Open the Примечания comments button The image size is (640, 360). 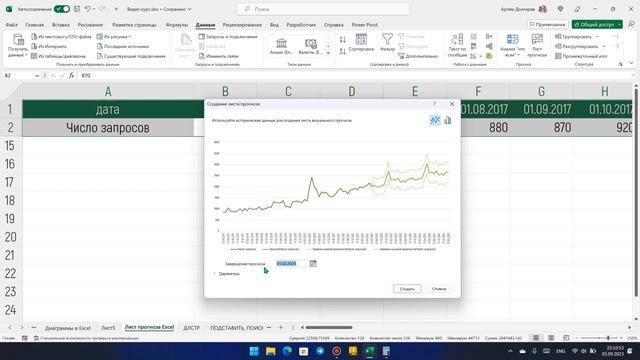pyautogui.click(x=547, y=24)
